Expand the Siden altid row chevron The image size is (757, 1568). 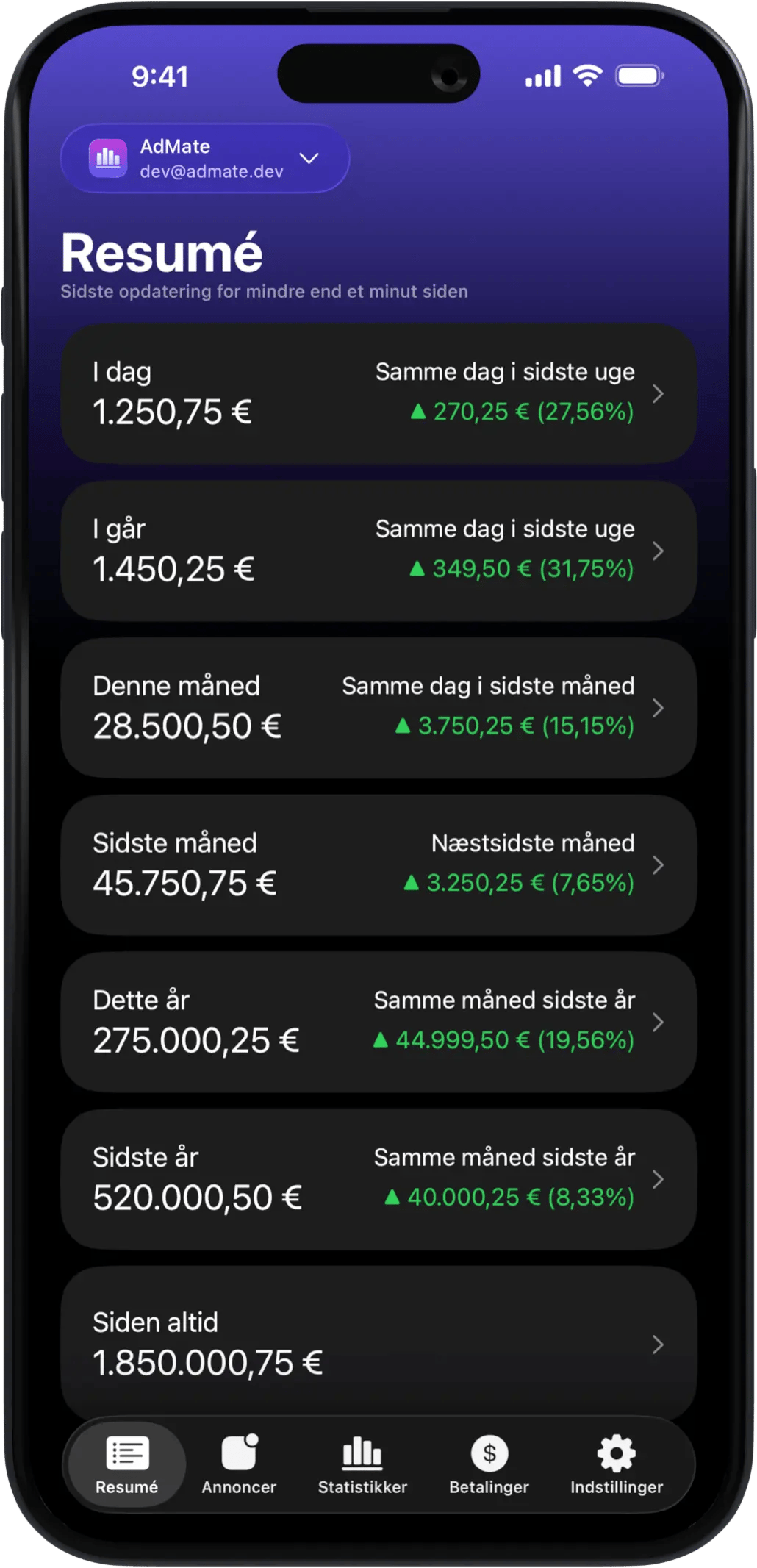(x=658, y=1345)
